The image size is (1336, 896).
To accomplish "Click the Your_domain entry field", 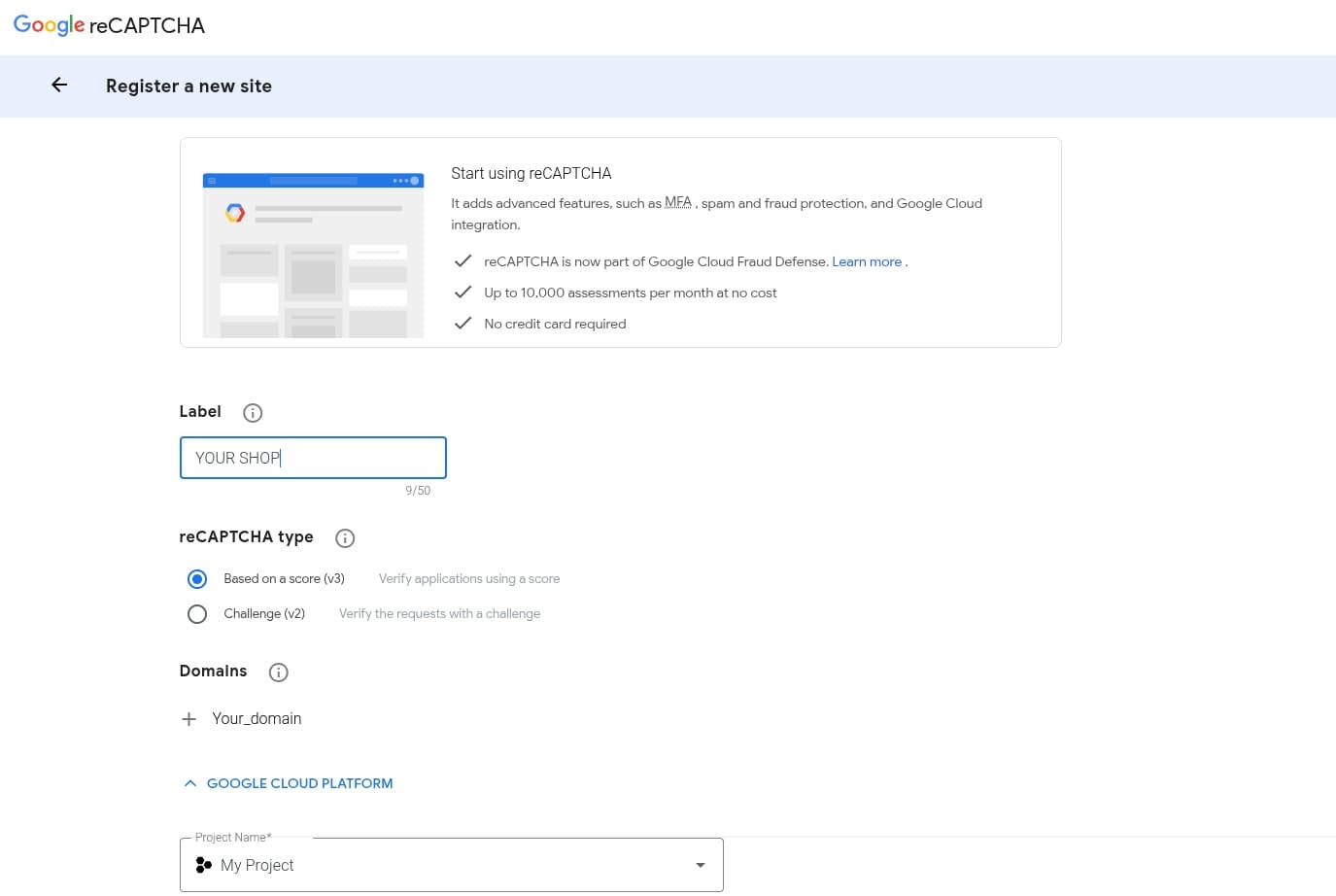I will [x=257, y=719].
